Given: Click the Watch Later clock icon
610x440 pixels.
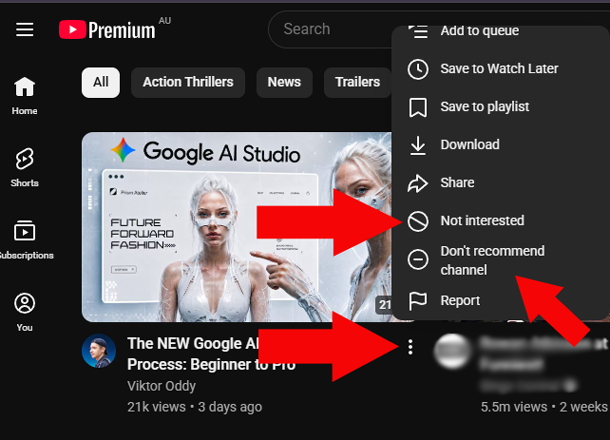Looking at the screenshot, I should [x=418, y=69].
